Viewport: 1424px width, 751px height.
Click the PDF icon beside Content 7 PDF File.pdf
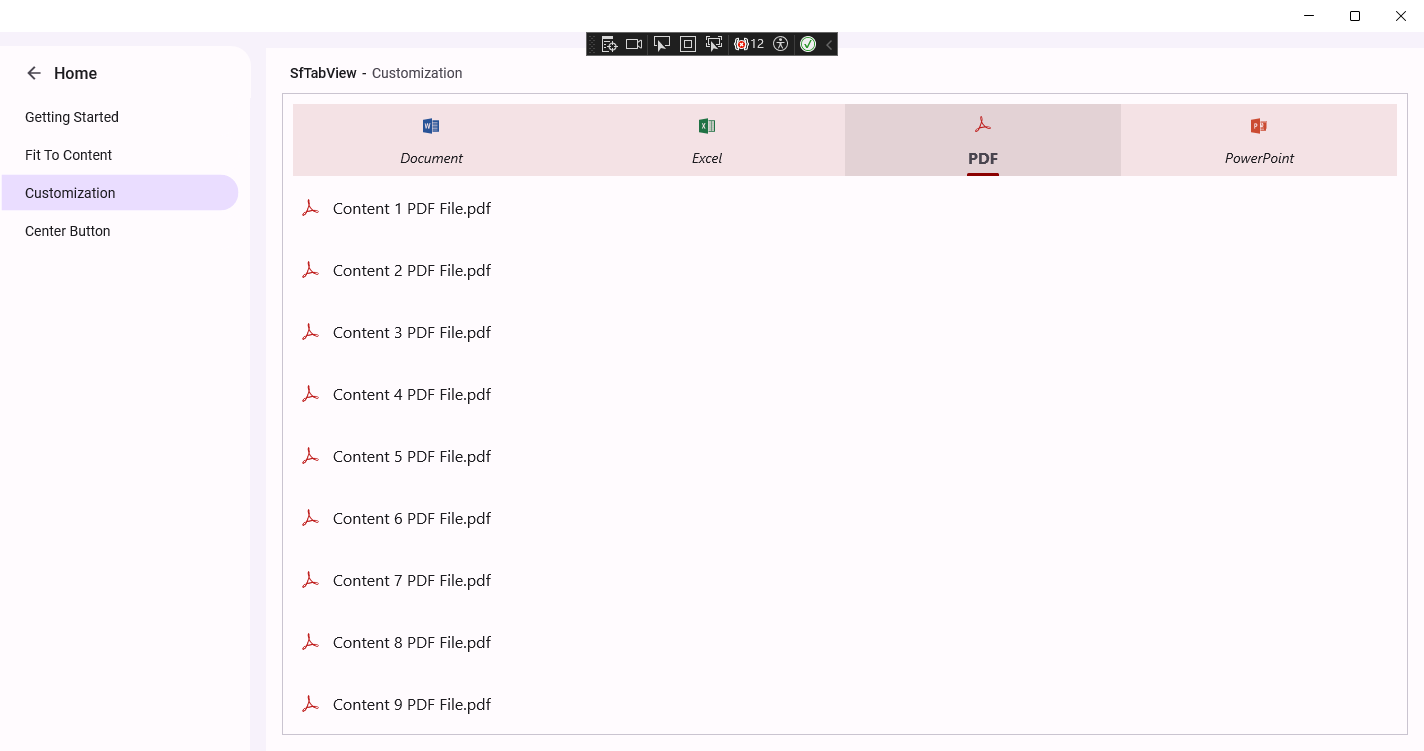[x=311, y=580]
